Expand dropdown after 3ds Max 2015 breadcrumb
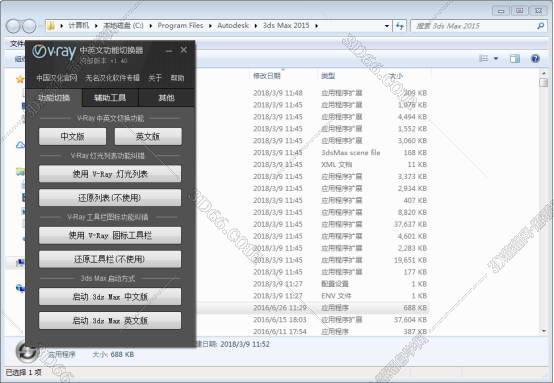The height and width of the screenshot is (383, 554). pos(316,26)
